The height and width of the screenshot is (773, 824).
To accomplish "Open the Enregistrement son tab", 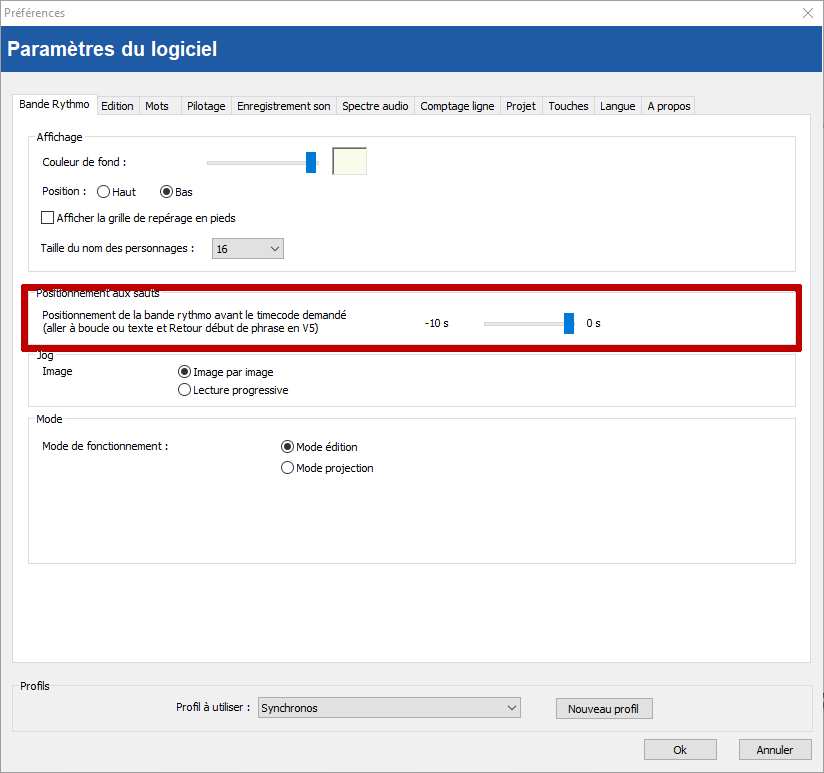I will click(x=284, y=106).
